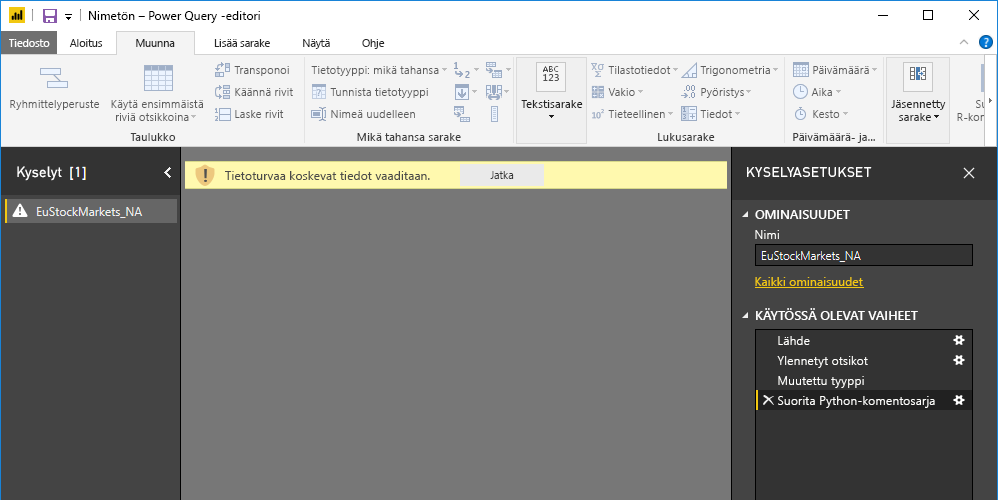Click the Tilastotiedot sigma icon

tap(598, 70)
